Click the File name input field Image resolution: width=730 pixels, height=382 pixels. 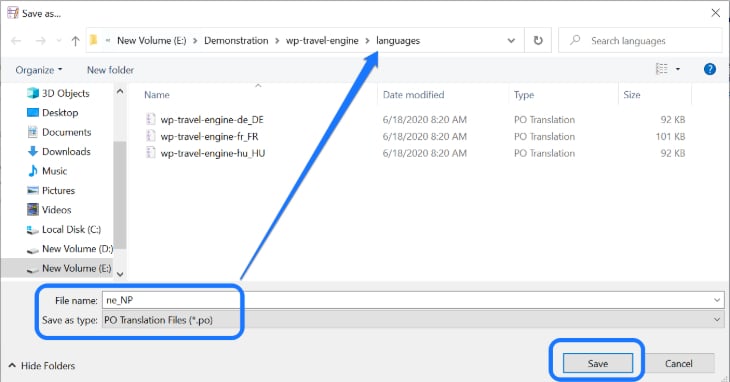[x=413, y=300]
